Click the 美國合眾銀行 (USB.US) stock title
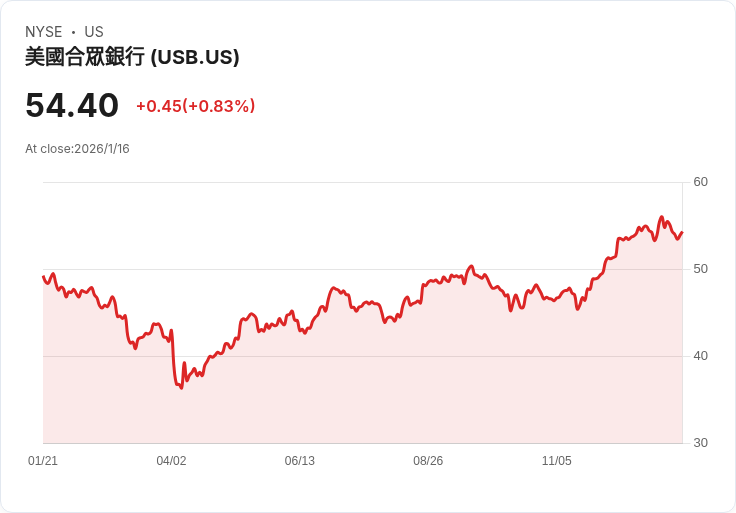 point(132,58)
